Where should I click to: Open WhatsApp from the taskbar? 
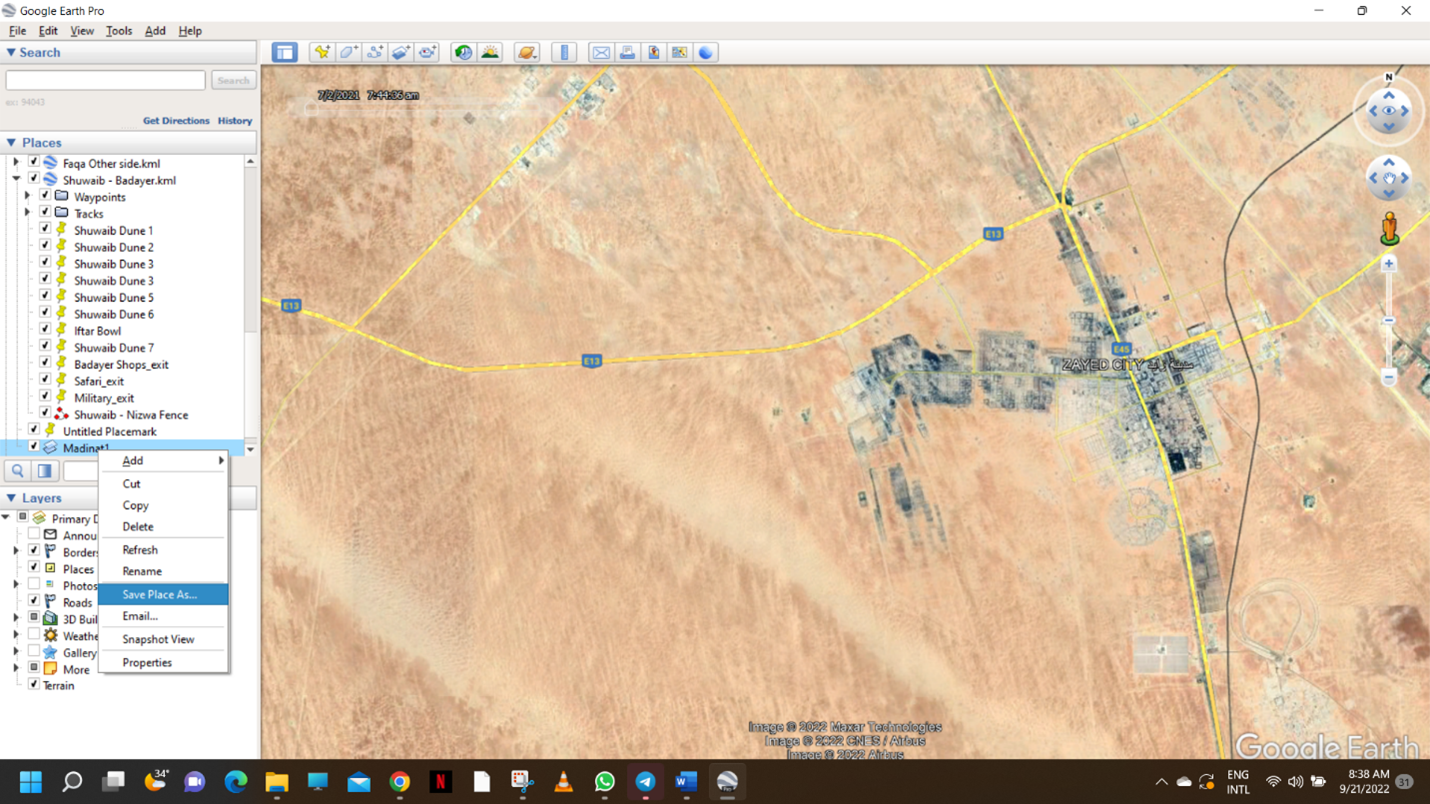(x=604, y=782)
